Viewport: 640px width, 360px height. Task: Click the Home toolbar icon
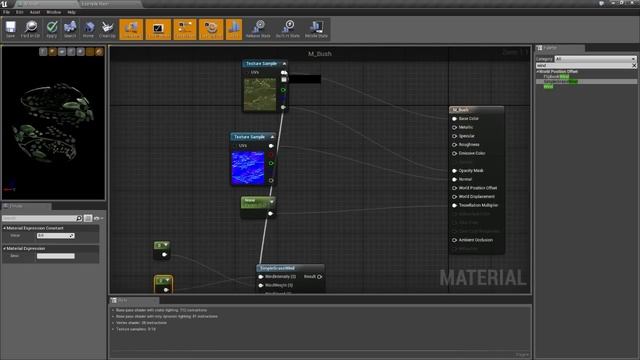pos(88,29)
